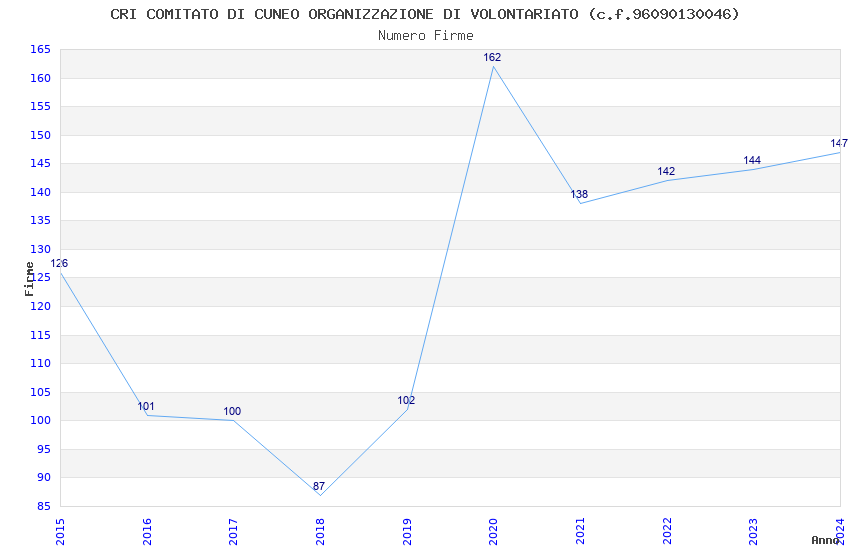Click the peak data label 162
The width and height of the screenshot is (850, 550).
tap(492, 57)
